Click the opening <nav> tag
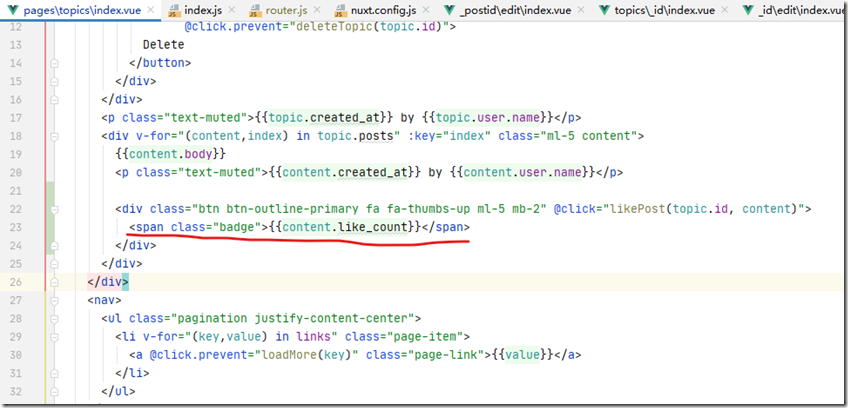This screenshot has height=408, width=848. pyautogui.click(x=105, y=300)
